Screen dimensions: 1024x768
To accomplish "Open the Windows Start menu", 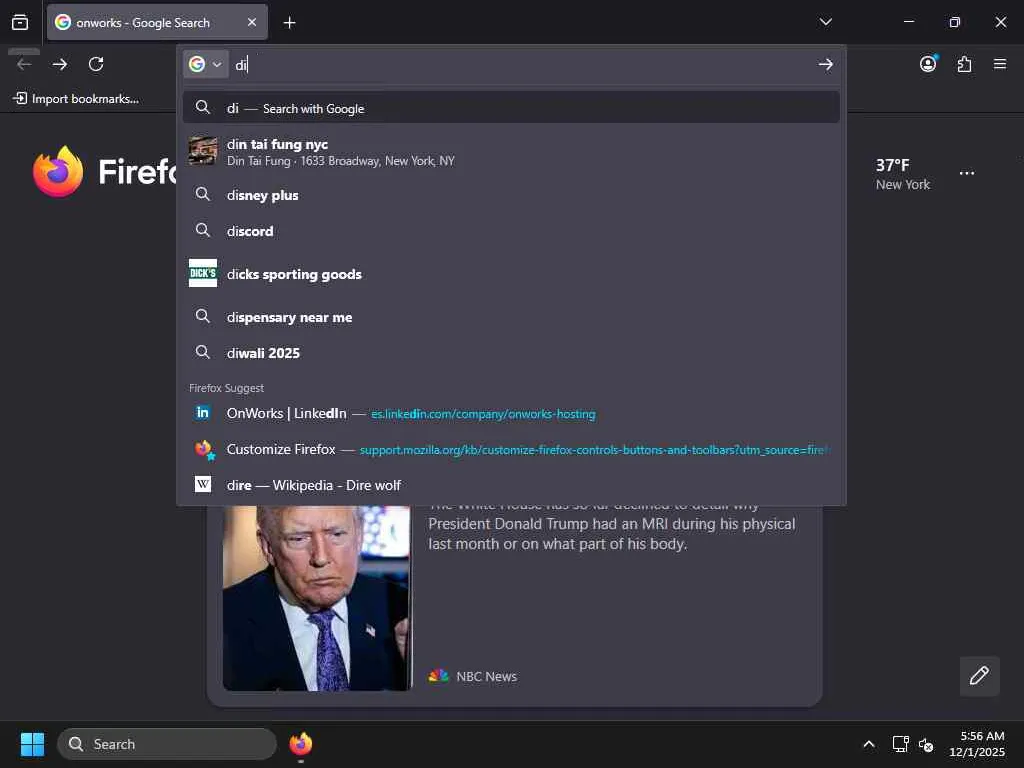I will click(32, 744).
